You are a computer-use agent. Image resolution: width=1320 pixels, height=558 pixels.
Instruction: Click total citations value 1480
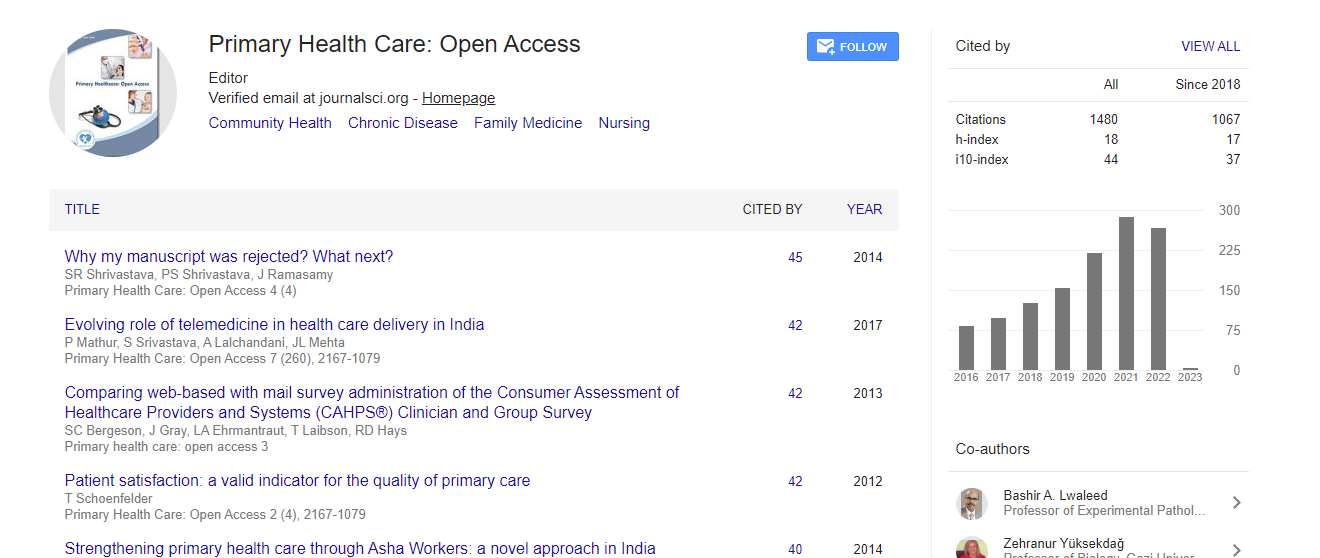click(x=1104, y=119)
